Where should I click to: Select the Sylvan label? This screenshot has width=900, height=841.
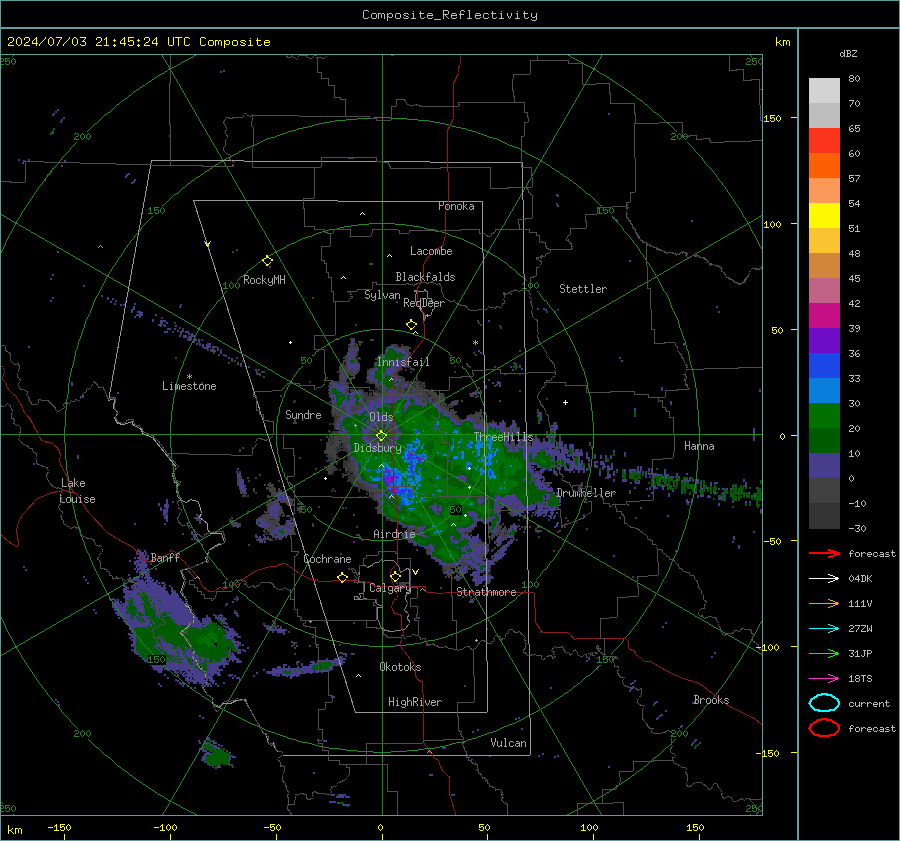(382, 295)
